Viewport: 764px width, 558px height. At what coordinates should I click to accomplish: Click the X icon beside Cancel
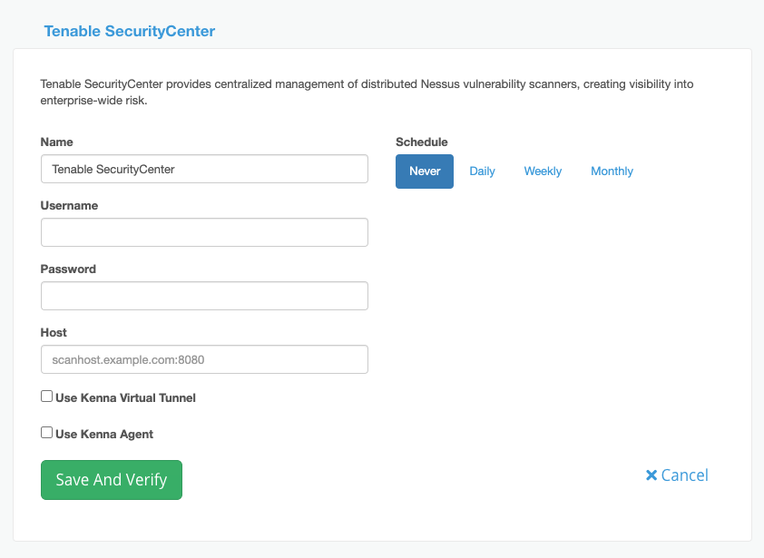pos(651,475)
